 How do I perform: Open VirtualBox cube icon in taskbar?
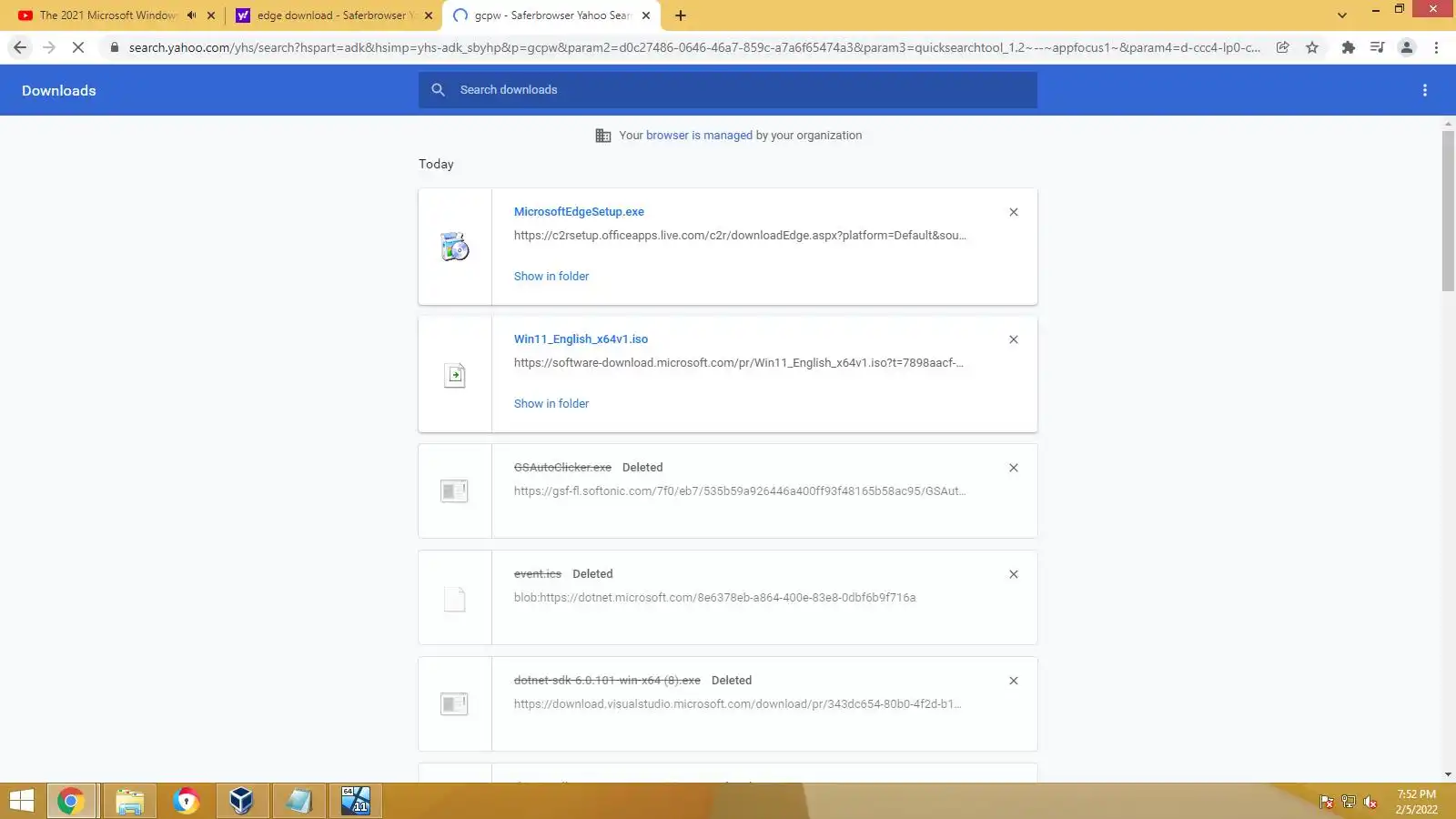[241, 802]
